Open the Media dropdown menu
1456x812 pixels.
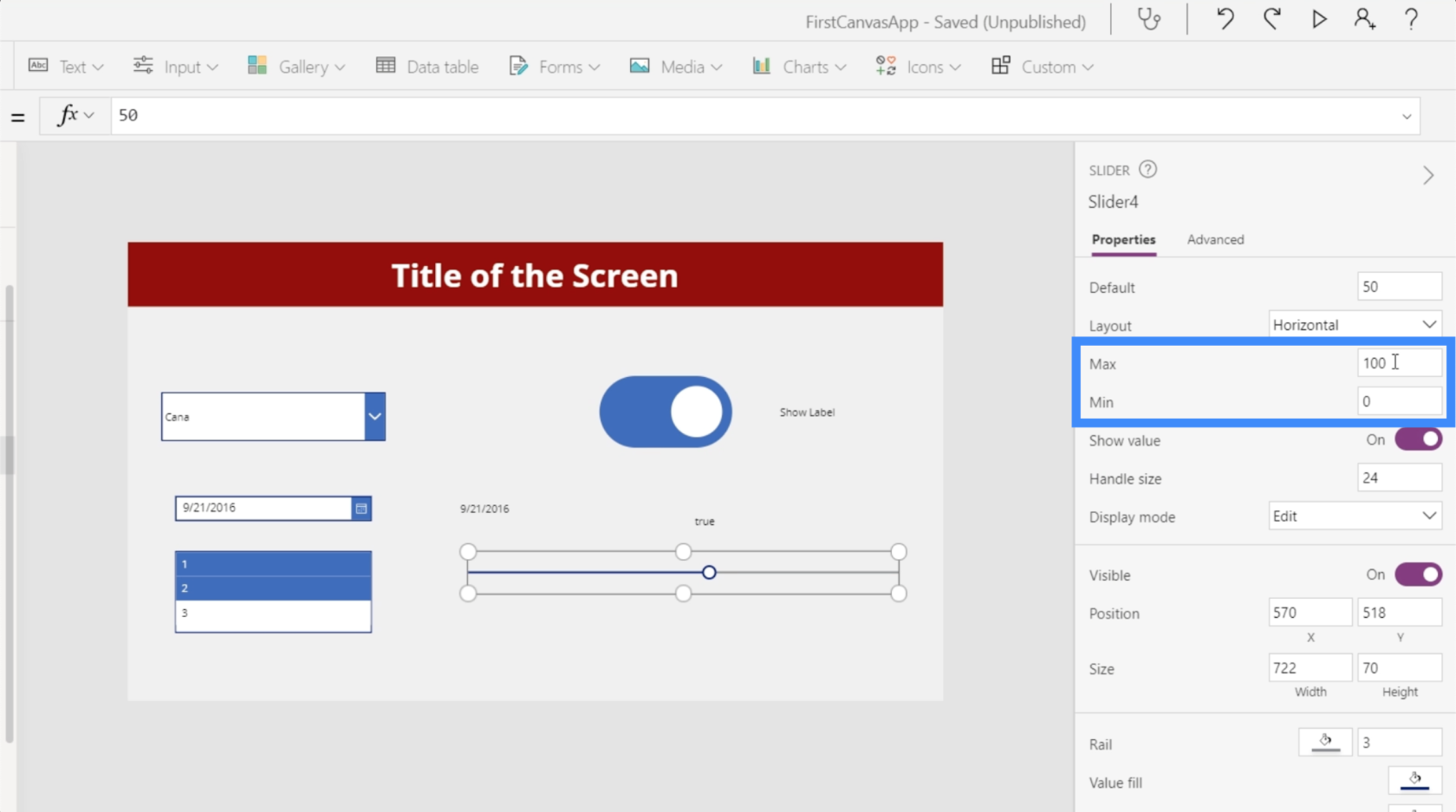[x=716, y=67]
